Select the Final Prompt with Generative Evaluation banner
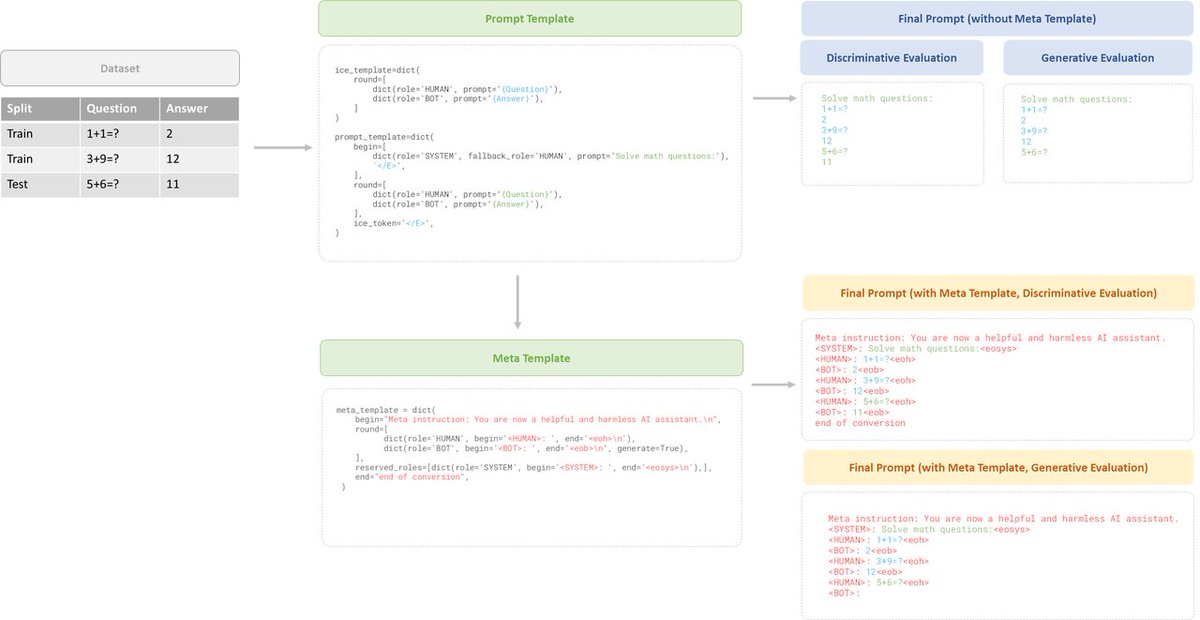1200x620 pixels. (x=996, y=467)
